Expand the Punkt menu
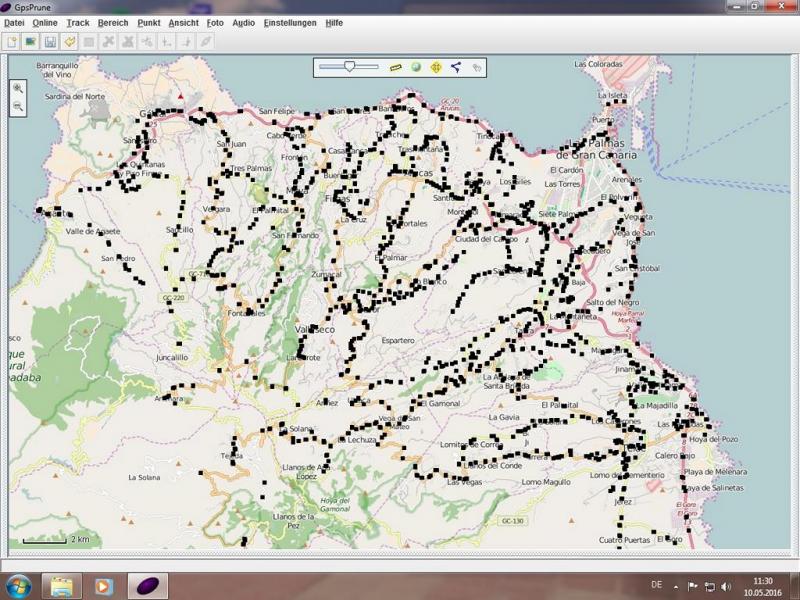The height and width of the screenshot is (600, 800). pyautogui.click(x=149, y=22)
